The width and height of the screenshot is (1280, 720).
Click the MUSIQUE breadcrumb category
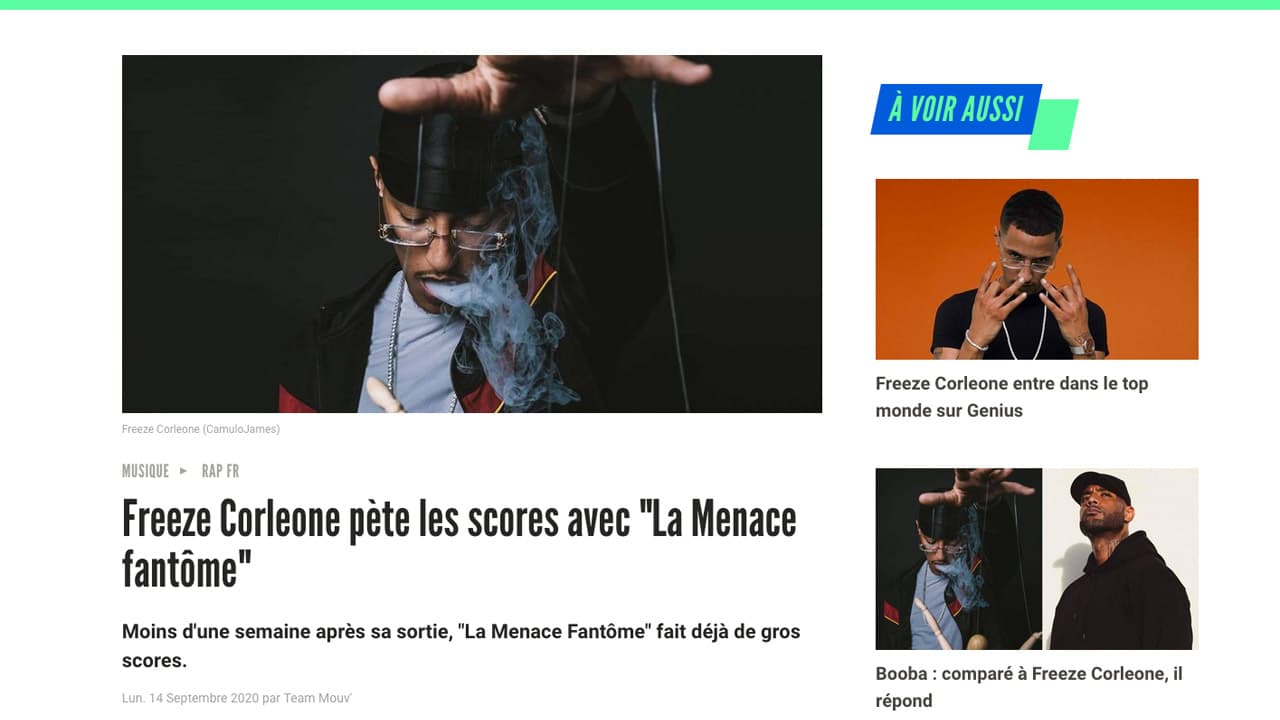pyautogui.click(x=145, y=471)
